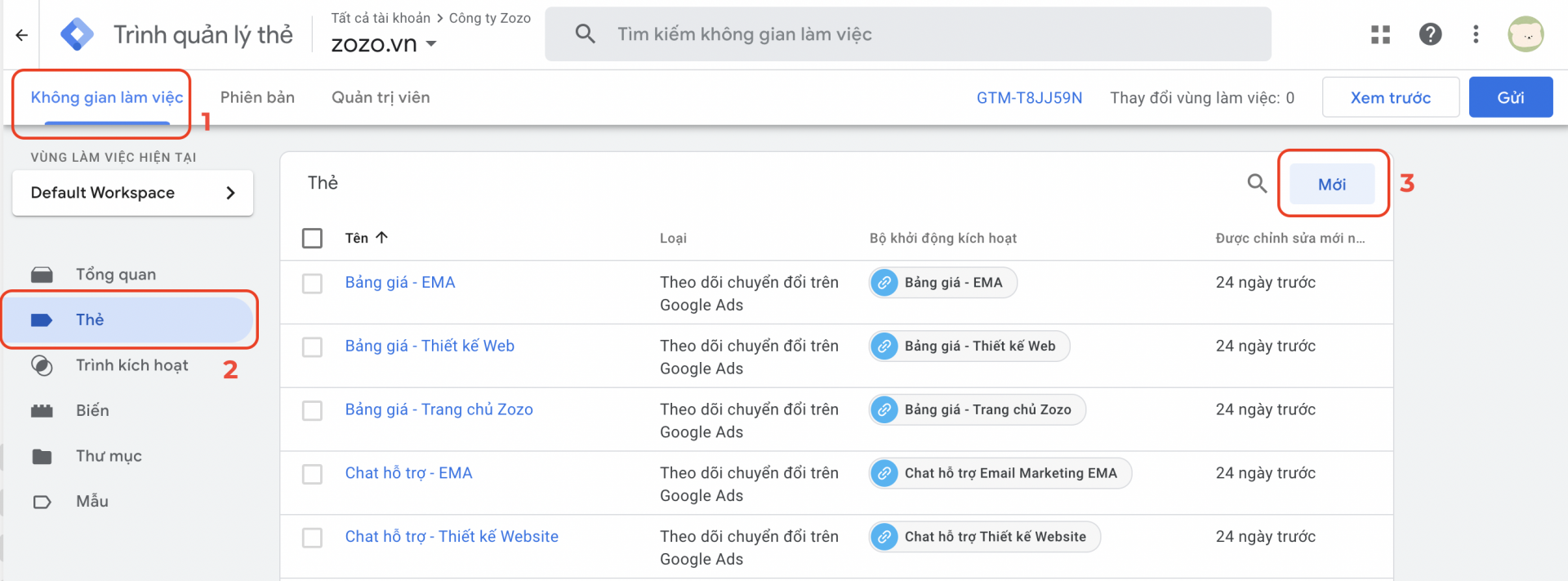Focus the workspace search field
Viewport: 1568px width, 581px height.
coord(906,34)
